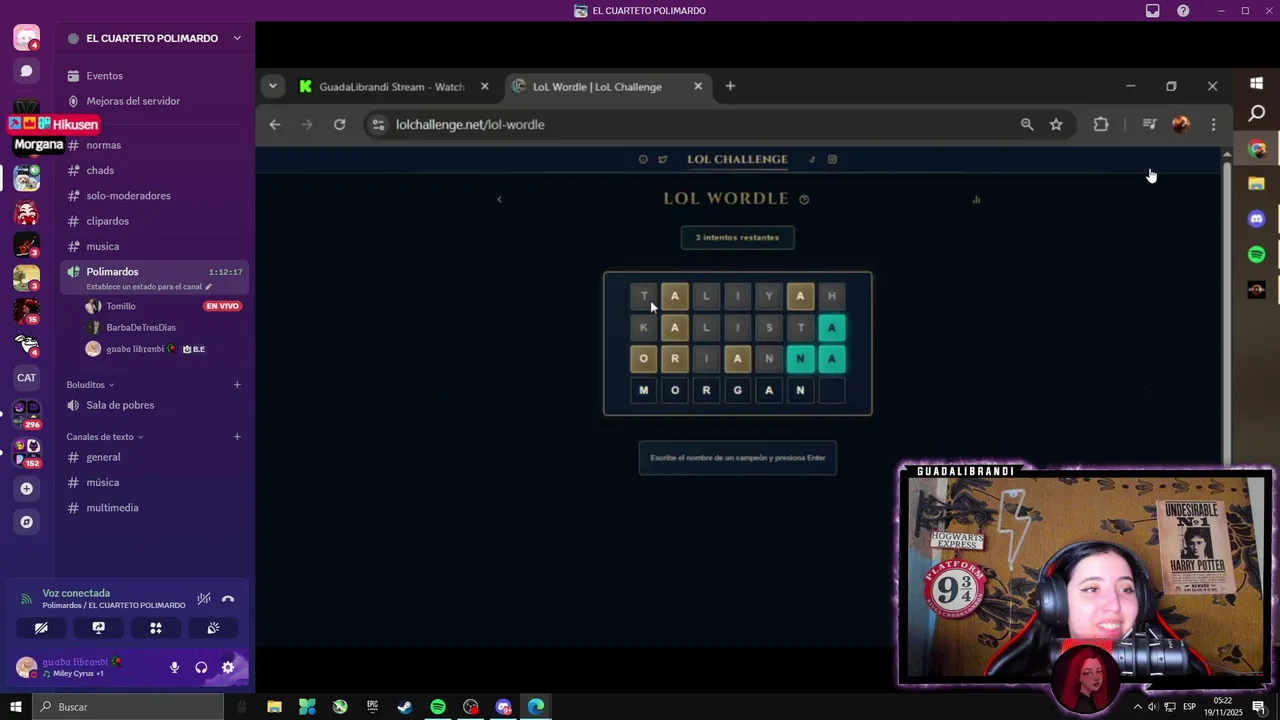The width and height of the screenshot is (1280, 720).
Task: Mute Discord microphone
Action: pos(174,668)
